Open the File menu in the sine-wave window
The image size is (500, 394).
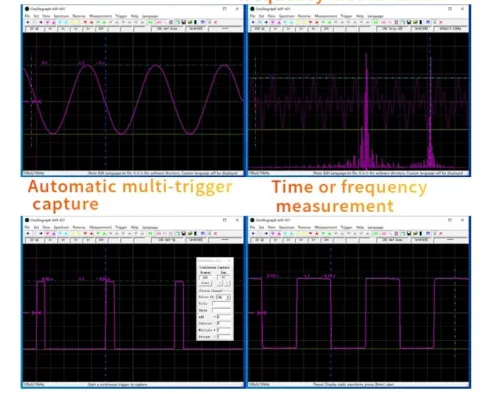coord(27,16)
